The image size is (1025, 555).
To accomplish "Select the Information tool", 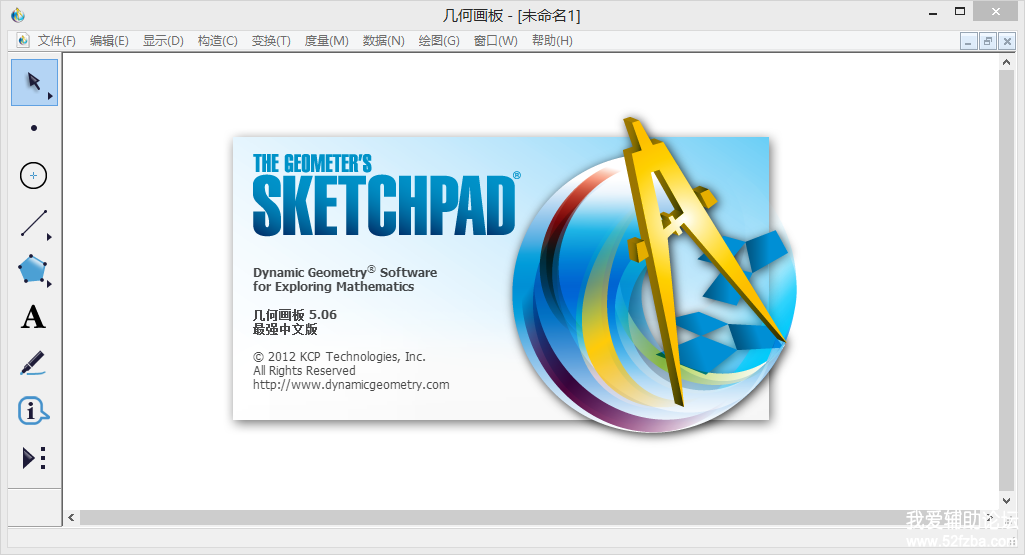I will (33, 411).
